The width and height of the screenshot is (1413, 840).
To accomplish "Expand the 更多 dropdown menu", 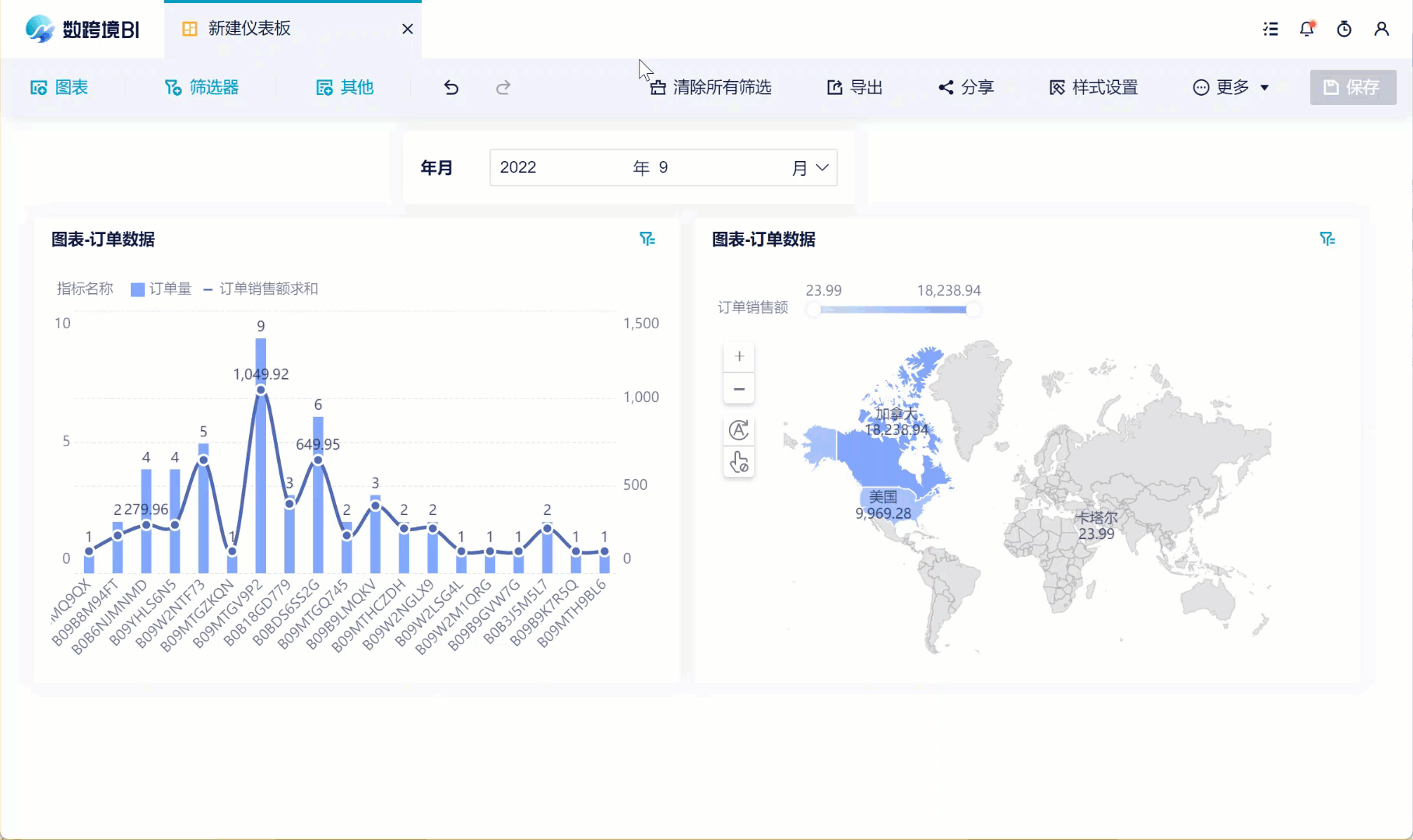I will pos(1231,87).
